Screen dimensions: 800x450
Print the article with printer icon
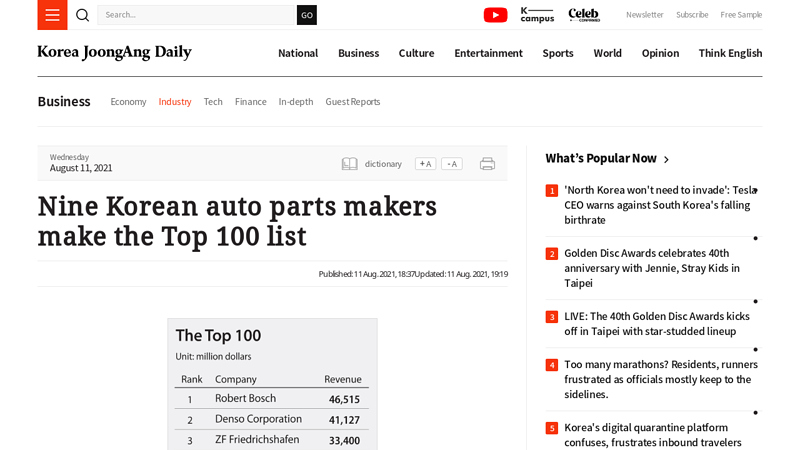tap(487, 164)
